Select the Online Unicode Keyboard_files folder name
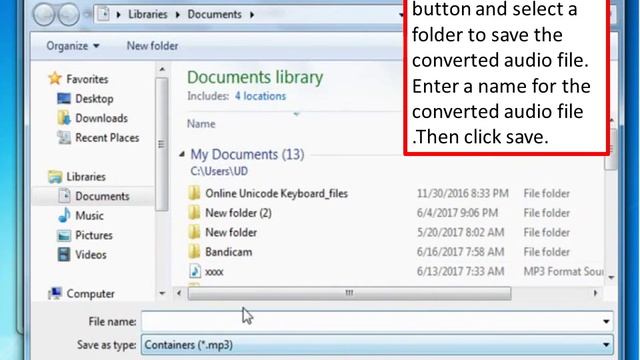Screen dimensions: 640x360 click(276, 193)
